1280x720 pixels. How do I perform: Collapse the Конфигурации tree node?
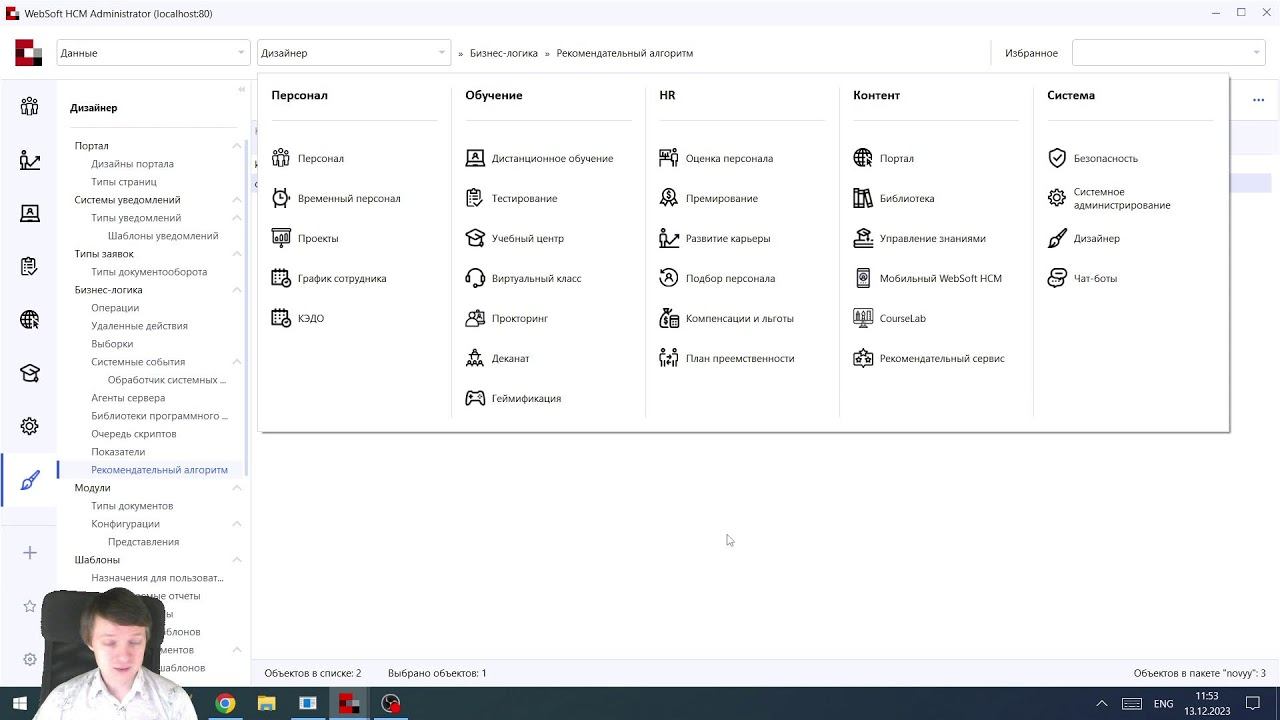237,524
